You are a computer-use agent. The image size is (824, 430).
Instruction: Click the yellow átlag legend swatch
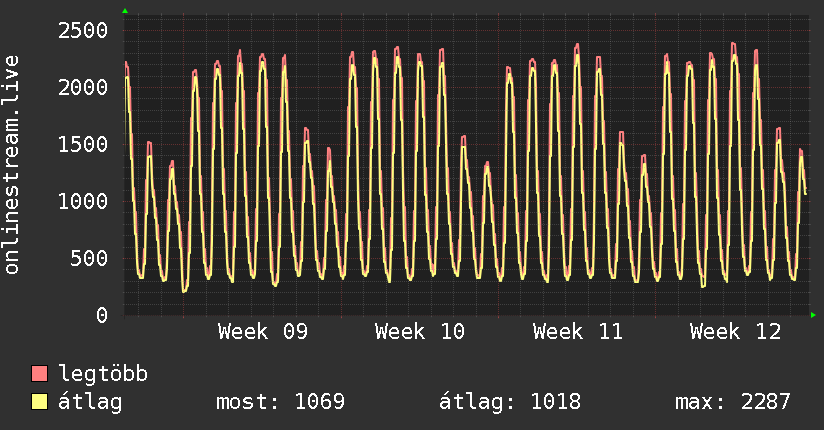[x=40, y=402]
